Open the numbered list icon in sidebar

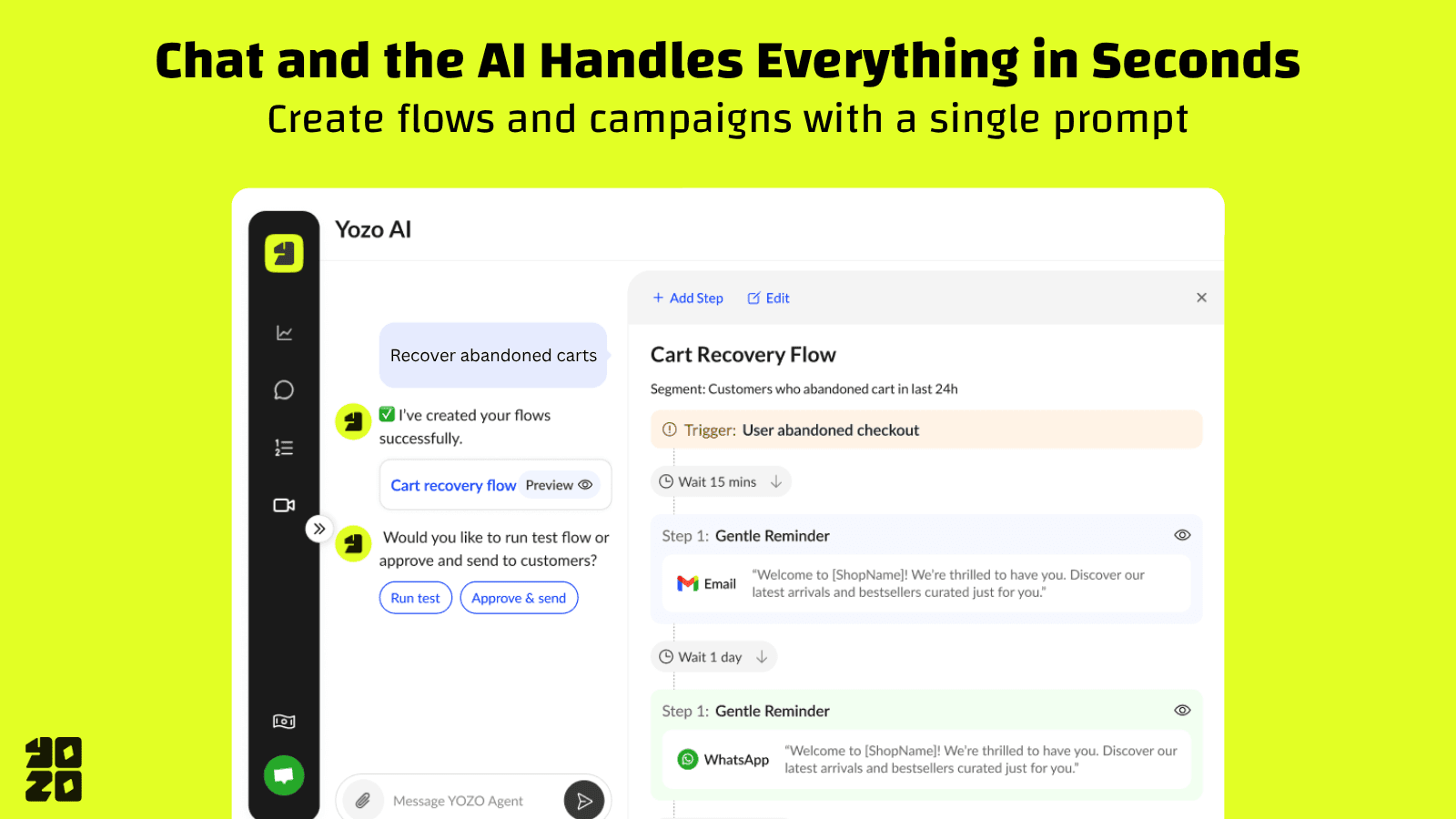coord(284,448)
